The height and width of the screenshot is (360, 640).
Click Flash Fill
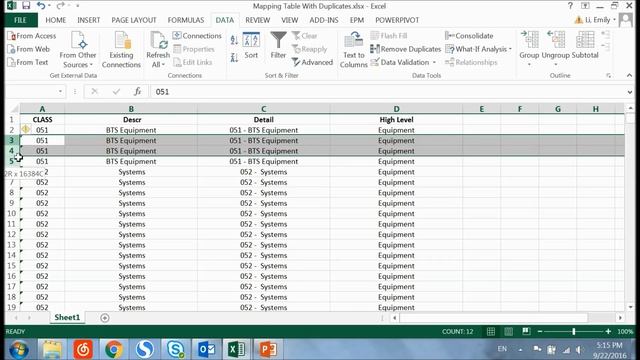pos(389,36)
